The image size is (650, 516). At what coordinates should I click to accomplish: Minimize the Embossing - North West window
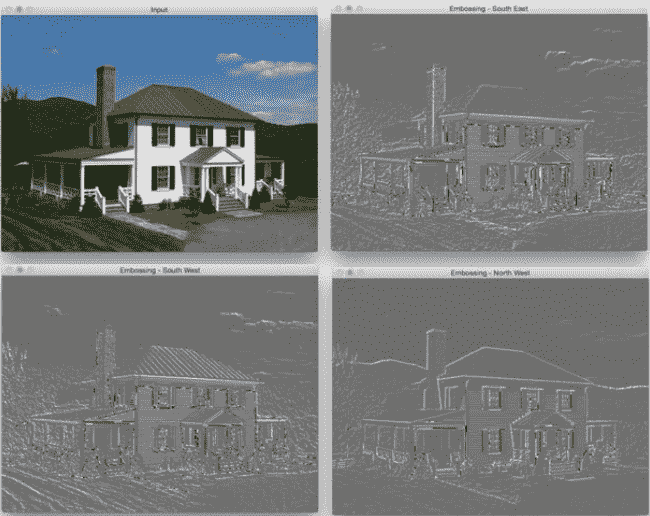(348, 271)
